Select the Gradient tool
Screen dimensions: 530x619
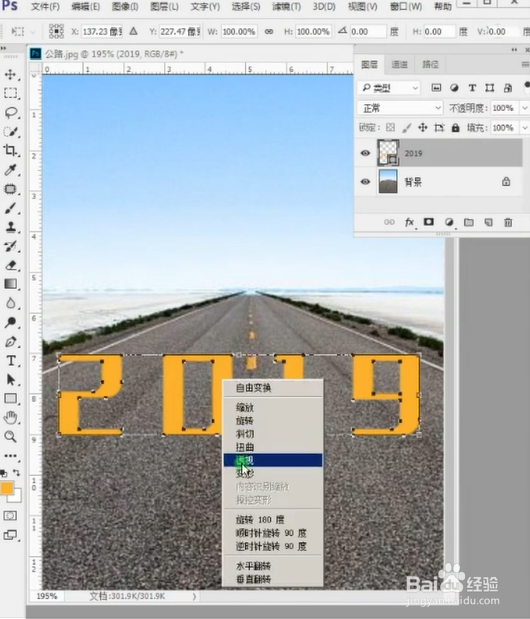point(11,284)
